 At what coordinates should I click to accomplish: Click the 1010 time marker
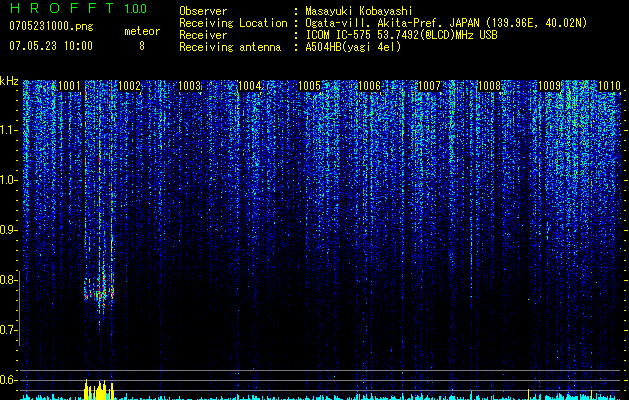(x=609, y=86)
